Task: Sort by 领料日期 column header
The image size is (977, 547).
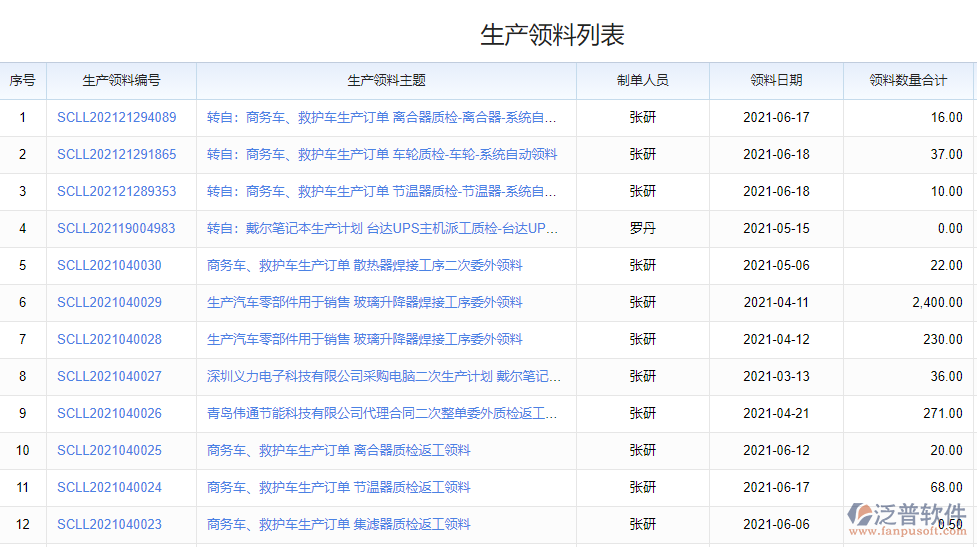Action: [x=776, y=80]
